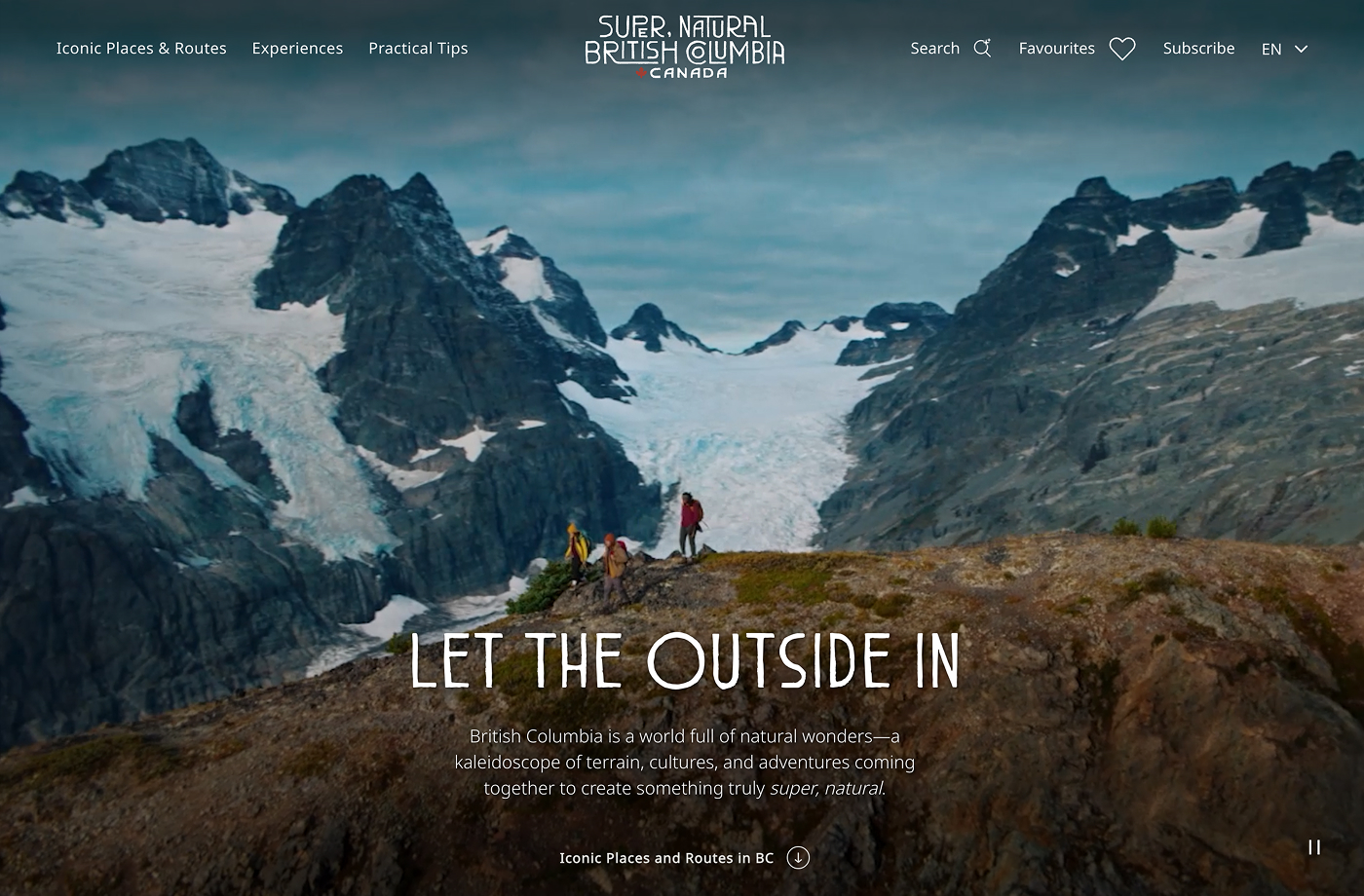This screenshot has width=1364, height=896.
Task: Click the search magnifier icon
Action: click(982, 48)
